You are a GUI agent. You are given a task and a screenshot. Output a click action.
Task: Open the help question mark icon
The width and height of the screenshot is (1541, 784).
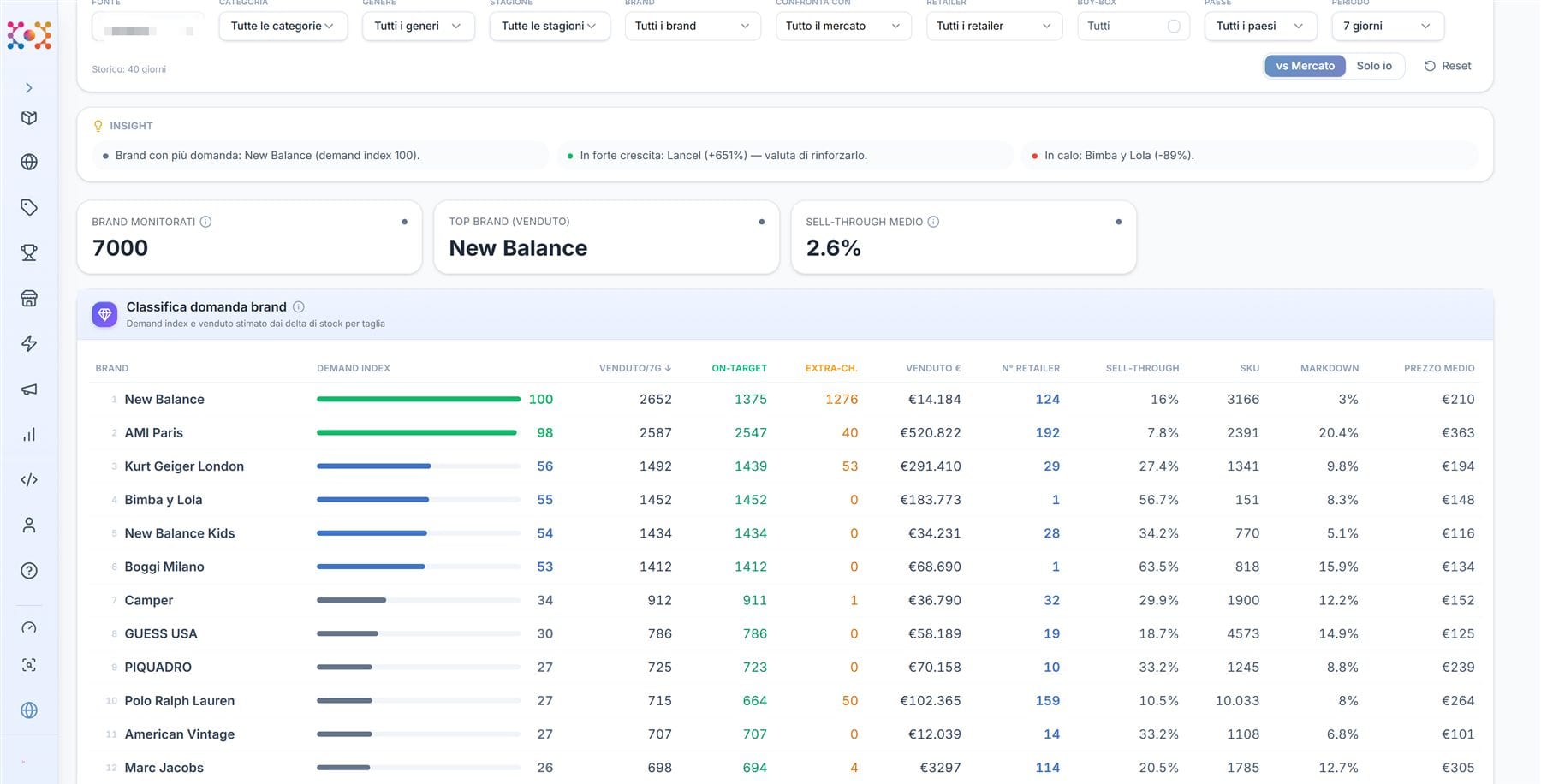click(x=29, y=571)
